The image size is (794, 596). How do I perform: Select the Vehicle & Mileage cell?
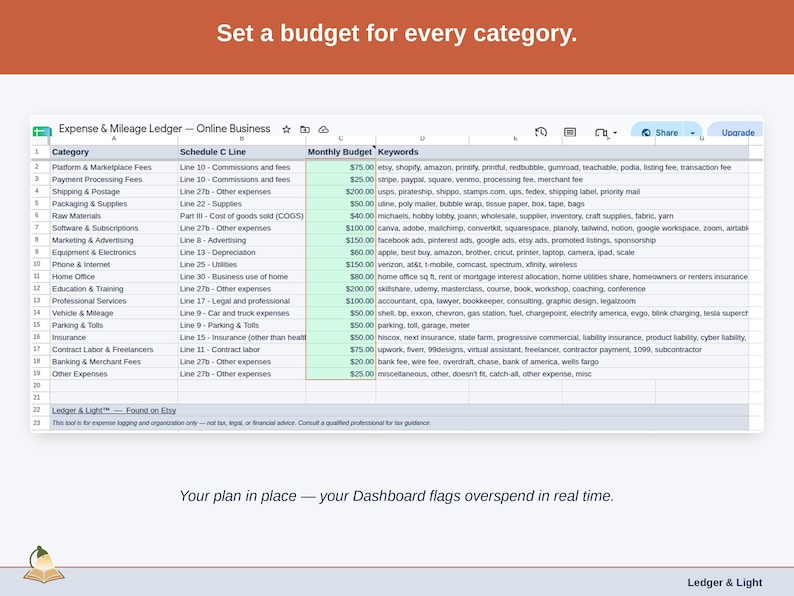pyautogui.click(x=114, y=313)
